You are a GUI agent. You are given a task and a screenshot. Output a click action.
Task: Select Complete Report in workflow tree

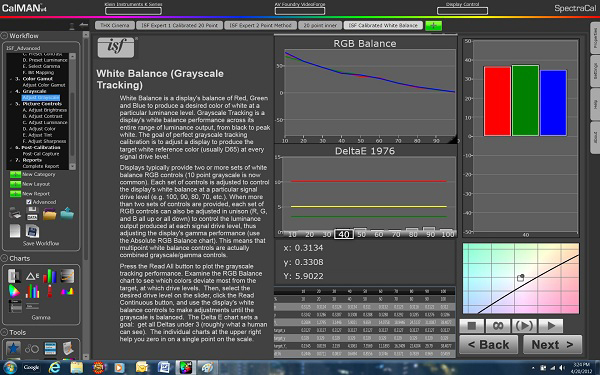(x=41, y=166)
